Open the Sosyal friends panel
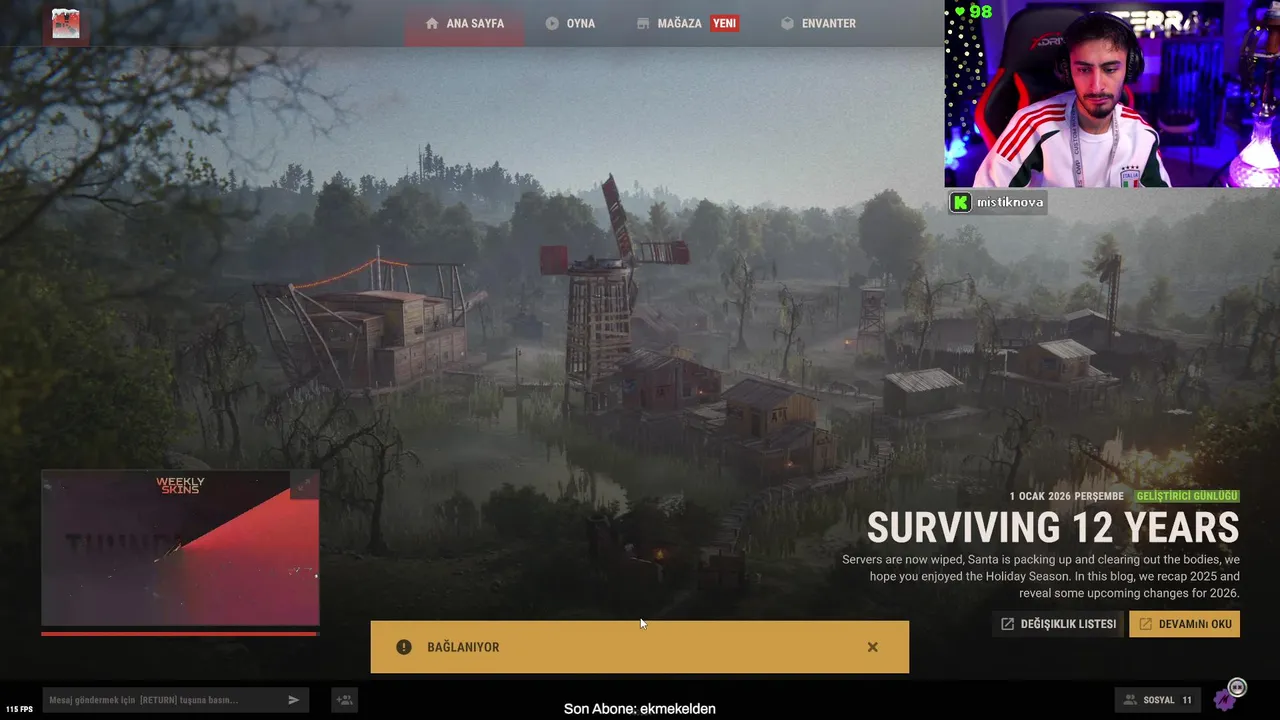The image size is (1280, 720). pos(1158,700)
